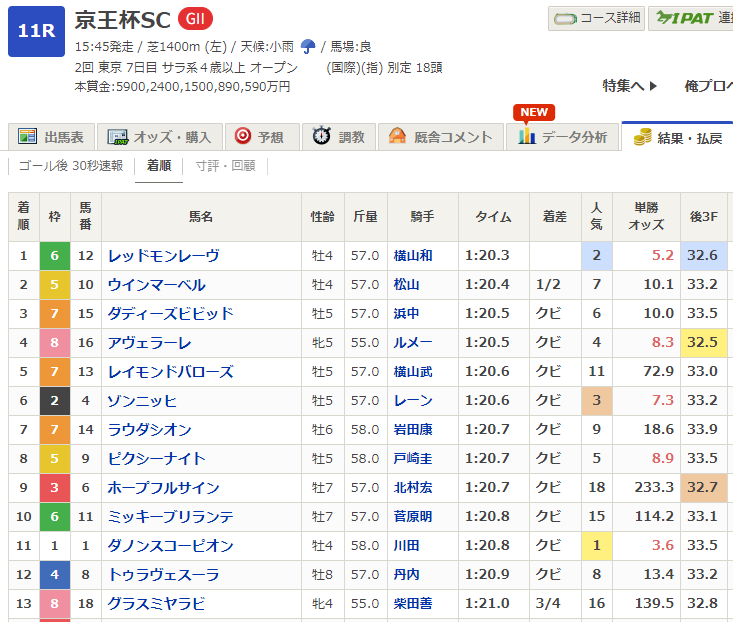Open the オッズ・購入 tab
733x622 pixels.
(x=160, y=137)
